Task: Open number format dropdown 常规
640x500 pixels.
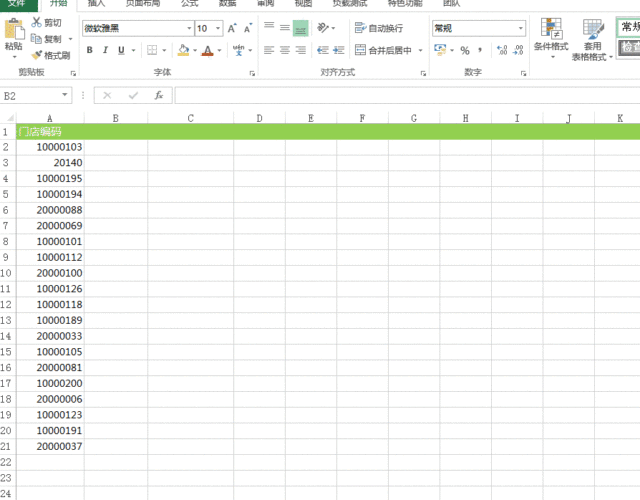Action: pyautogui.click(x=520, y=28)
